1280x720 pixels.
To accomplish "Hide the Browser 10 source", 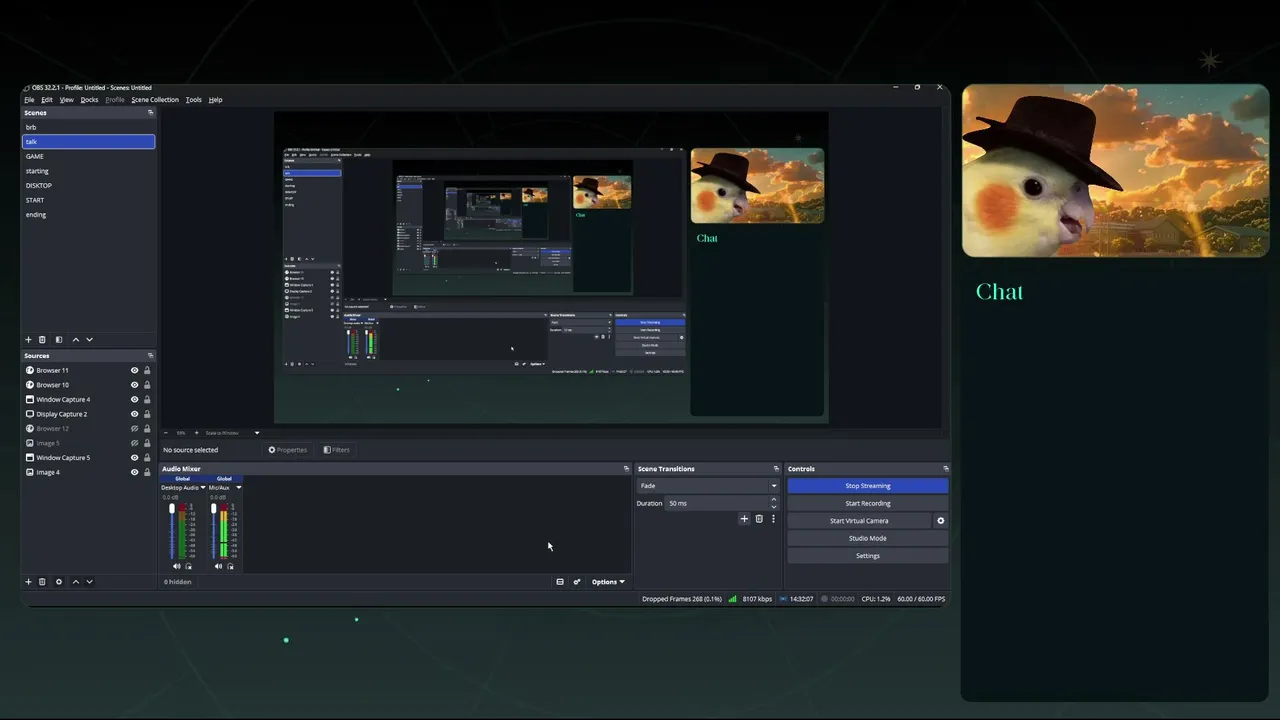I will pyautogui.click(x=135, y=385).
